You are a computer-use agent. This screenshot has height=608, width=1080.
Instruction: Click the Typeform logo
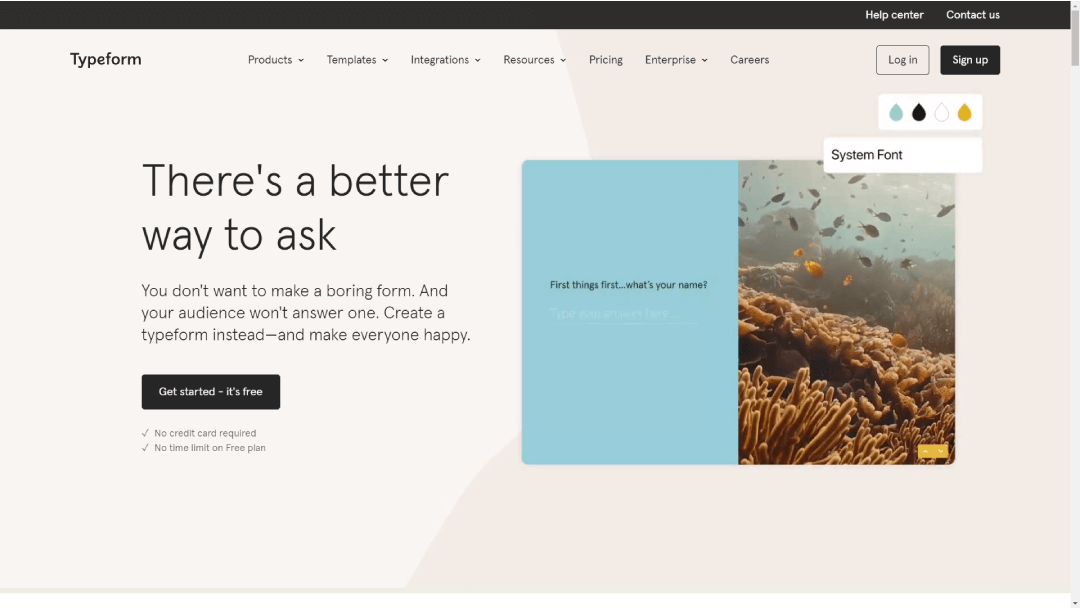click(x=105, y=59)
